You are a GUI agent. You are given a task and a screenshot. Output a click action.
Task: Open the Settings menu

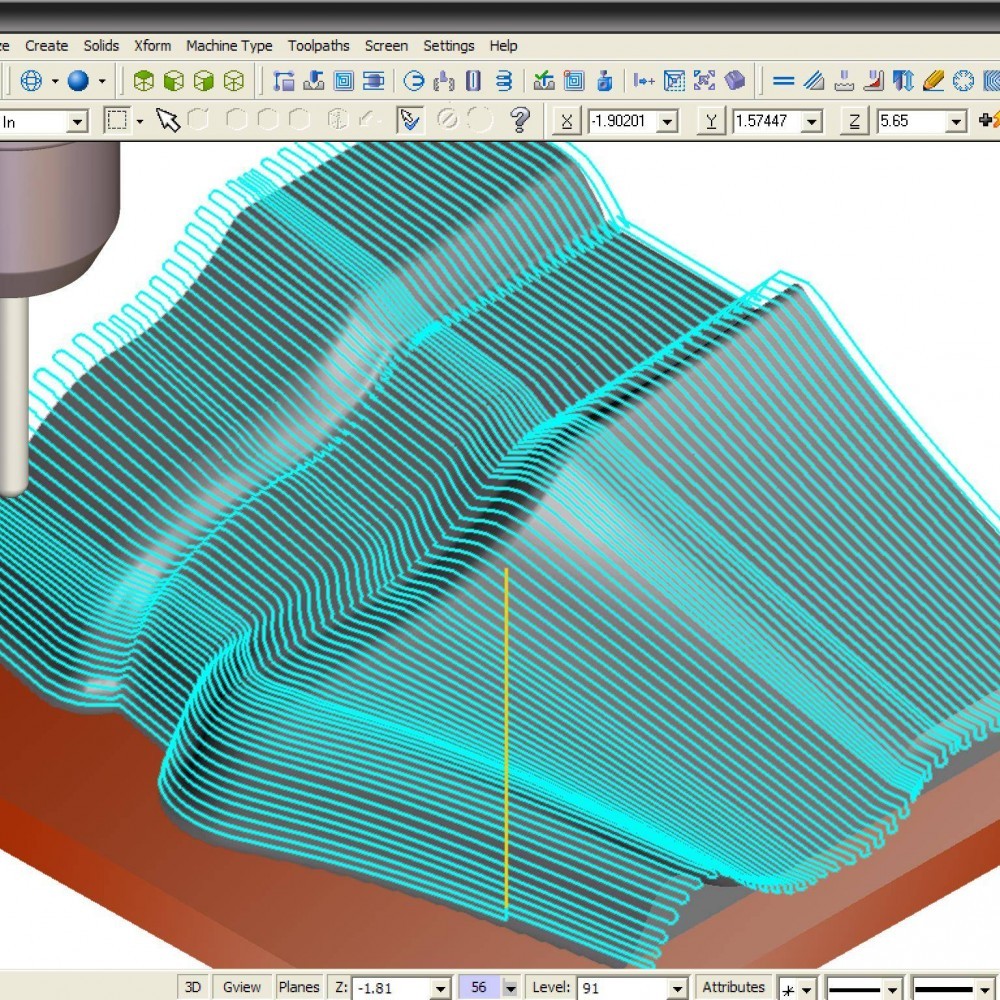[x=448, y=46]
